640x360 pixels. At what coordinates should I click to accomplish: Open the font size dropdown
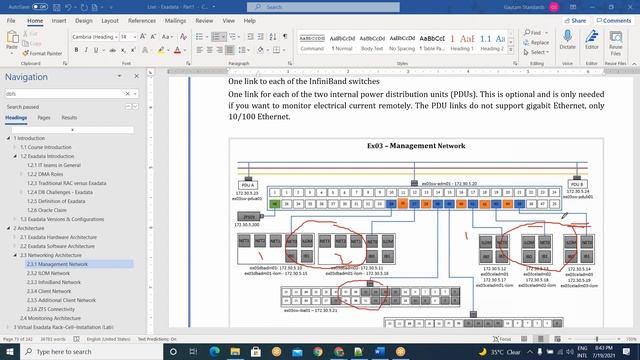pyautogui.click(x=134, y=37)
